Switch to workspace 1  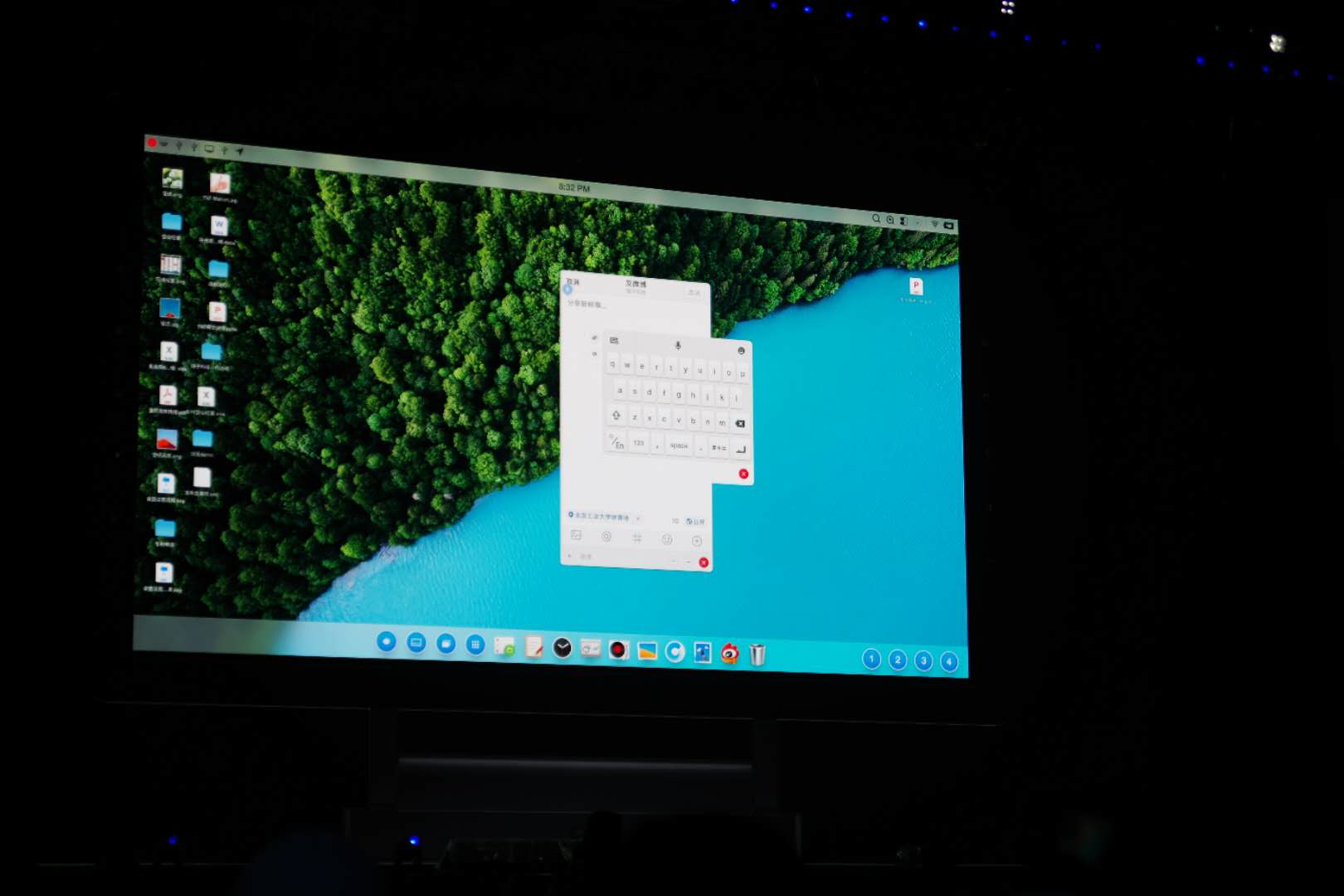point(871,659)
